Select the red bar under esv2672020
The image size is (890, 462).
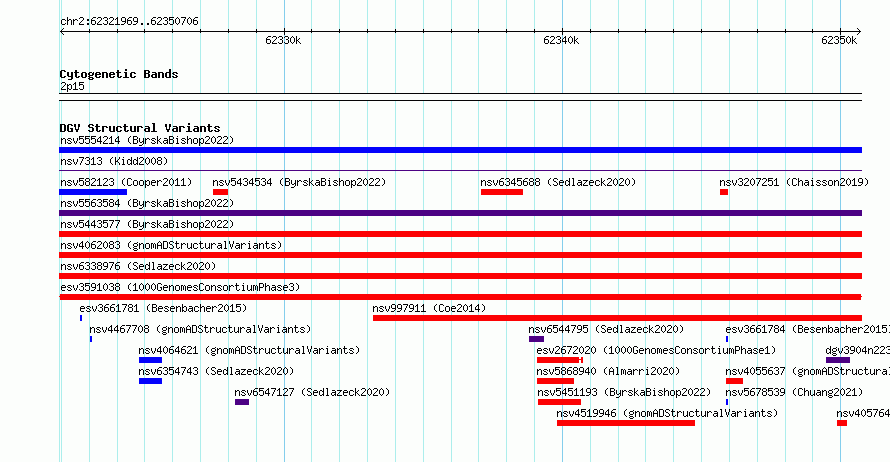click(560, 360)
